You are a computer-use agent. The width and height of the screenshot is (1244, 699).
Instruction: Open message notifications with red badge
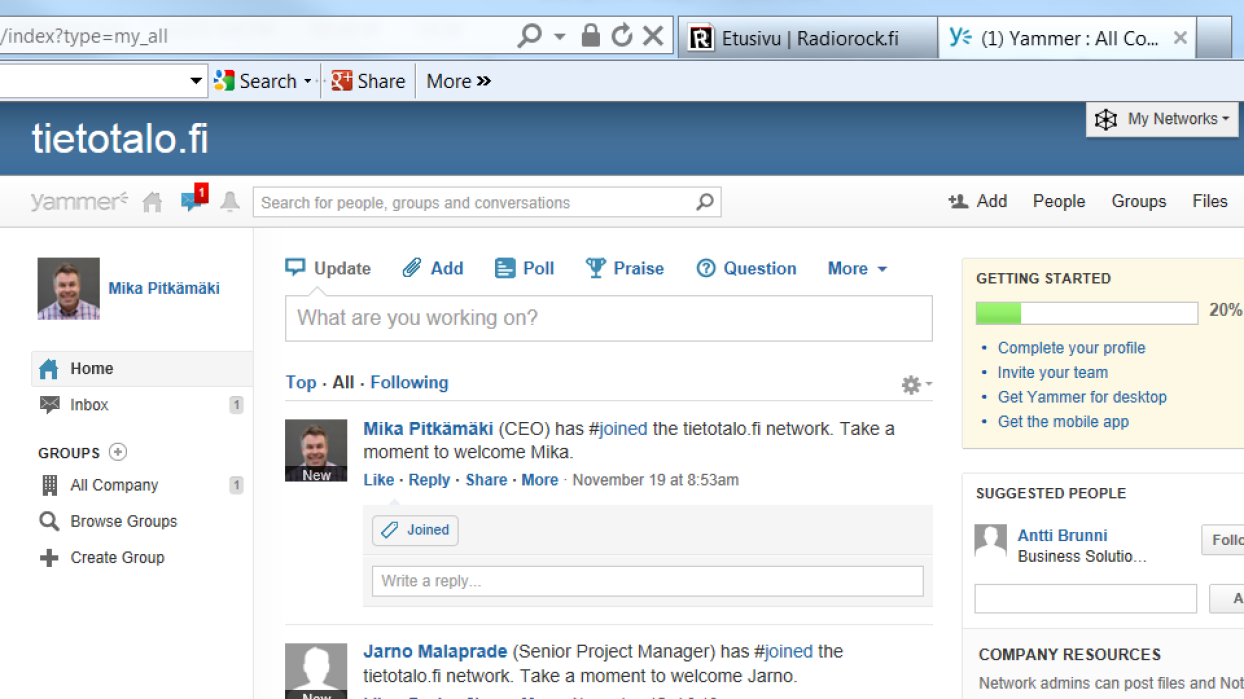tap(193, 200)
